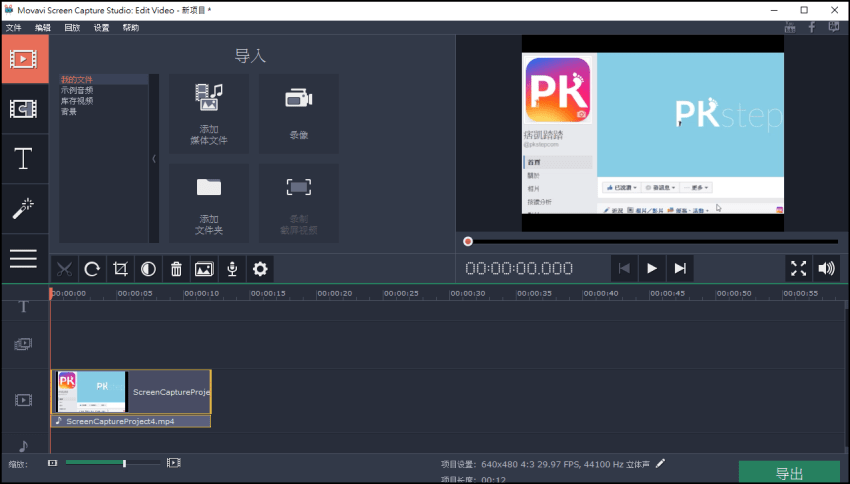This screenshot has height=484, width=850.
Task: Click the video track icon
Action: coord(23,400)
